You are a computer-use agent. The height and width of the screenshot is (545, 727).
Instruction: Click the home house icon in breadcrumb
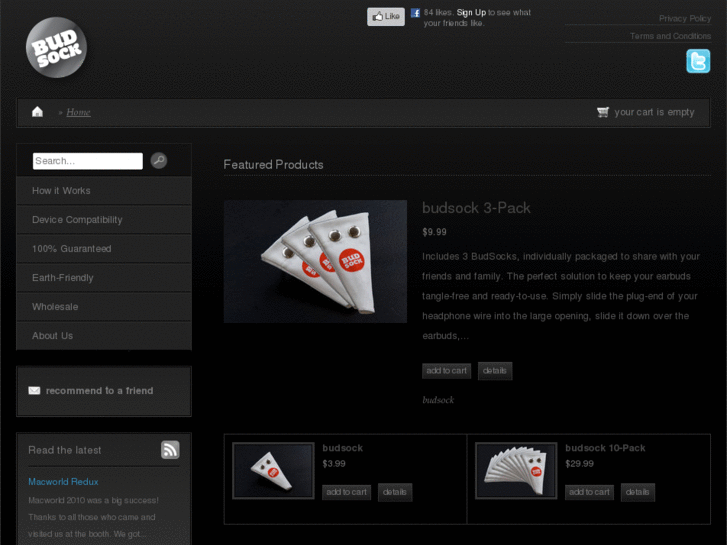click(x=38, y=112)
